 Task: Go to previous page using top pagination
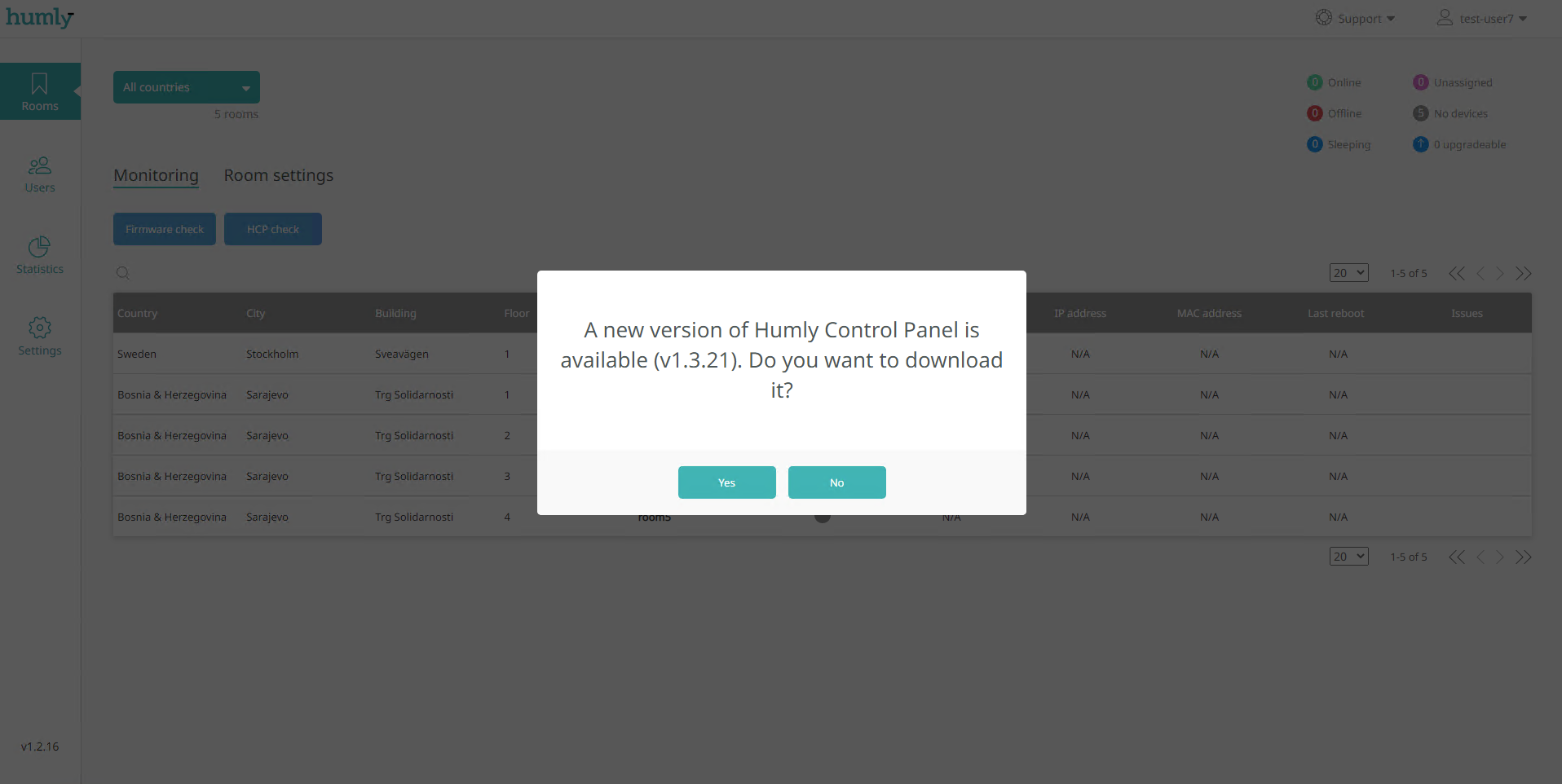coord(1480,273)
